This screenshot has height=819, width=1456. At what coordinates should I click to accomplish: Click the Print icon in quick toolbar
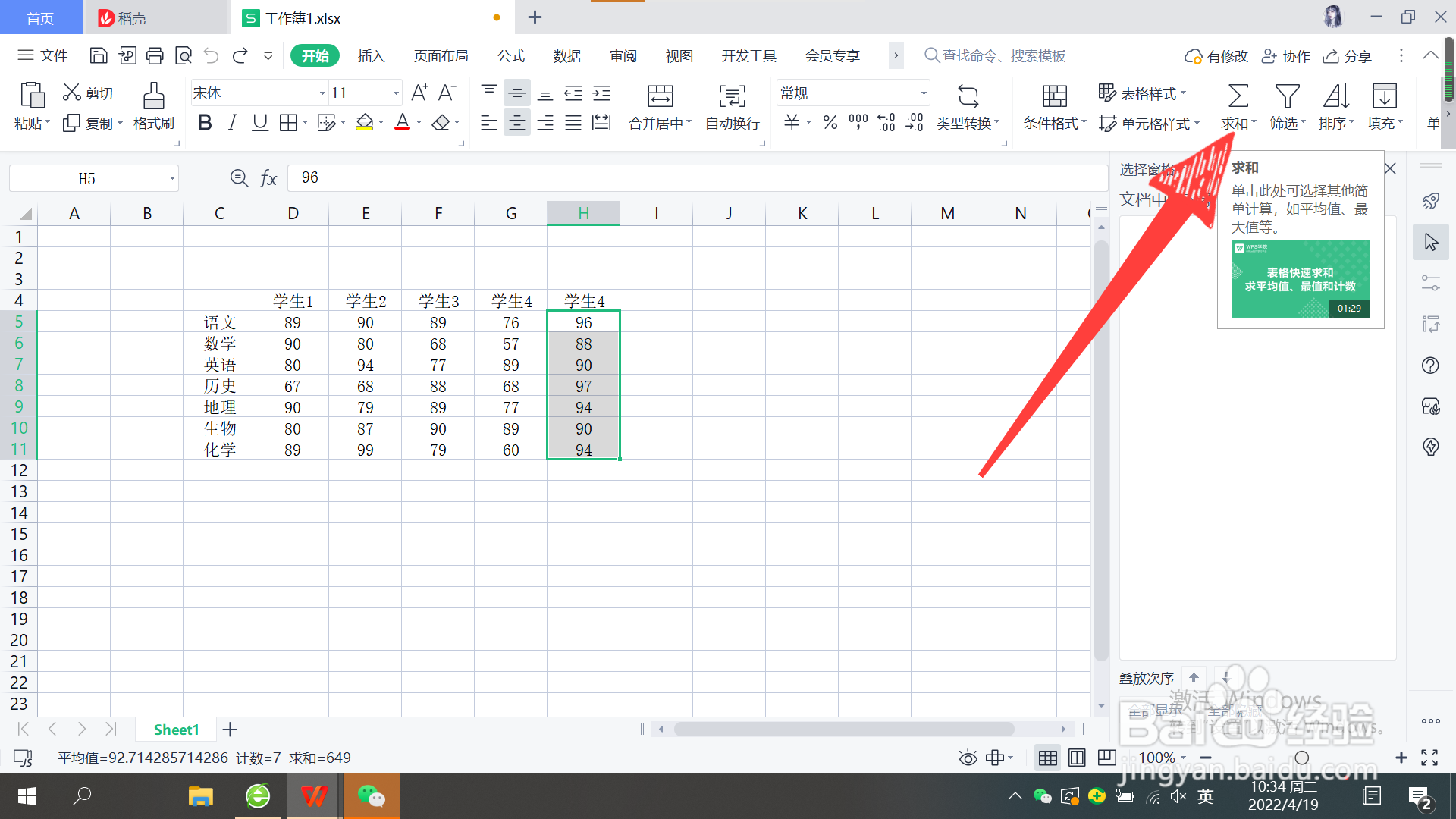point(155,55)
